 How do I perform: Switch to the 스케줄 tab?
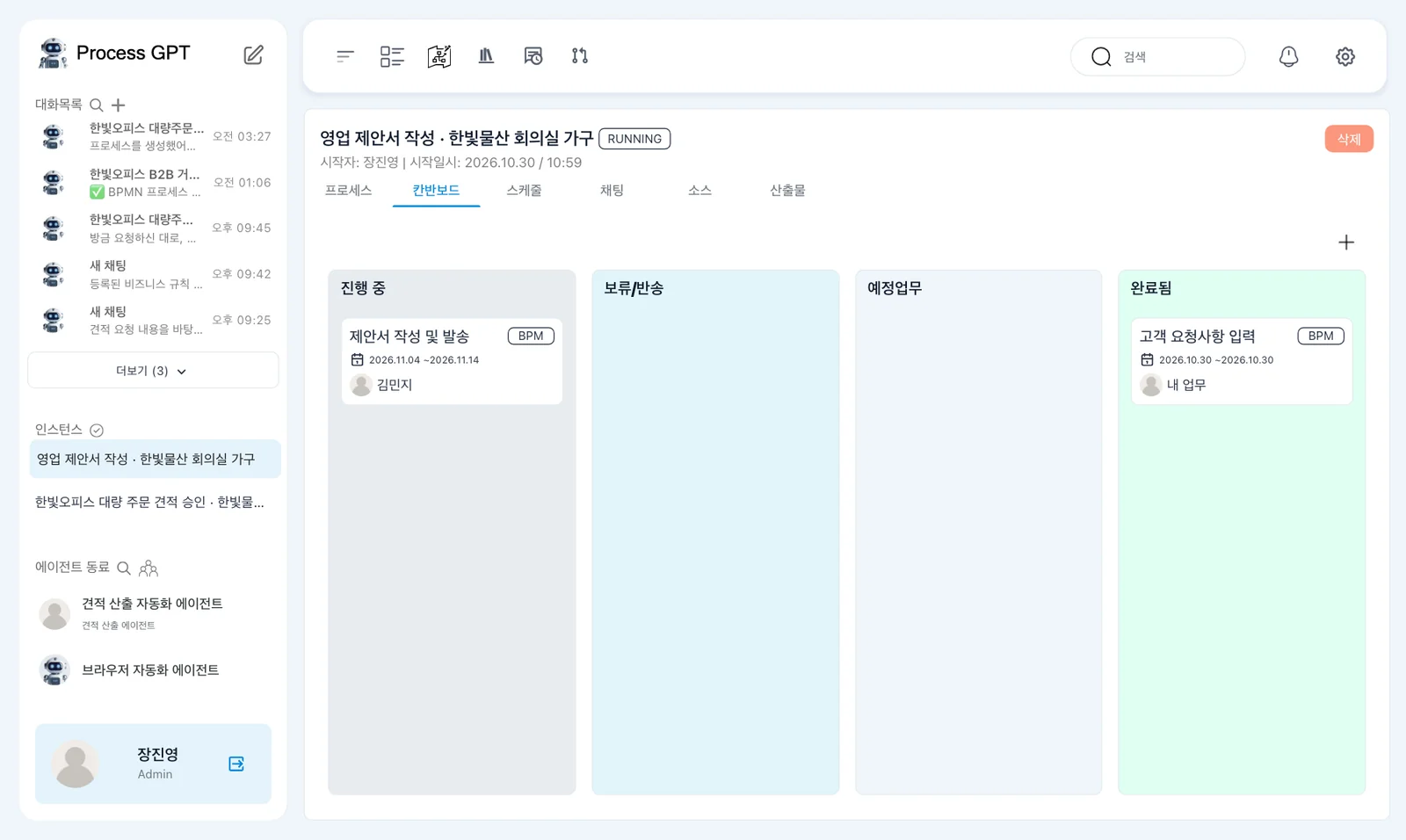coord(524,191)
